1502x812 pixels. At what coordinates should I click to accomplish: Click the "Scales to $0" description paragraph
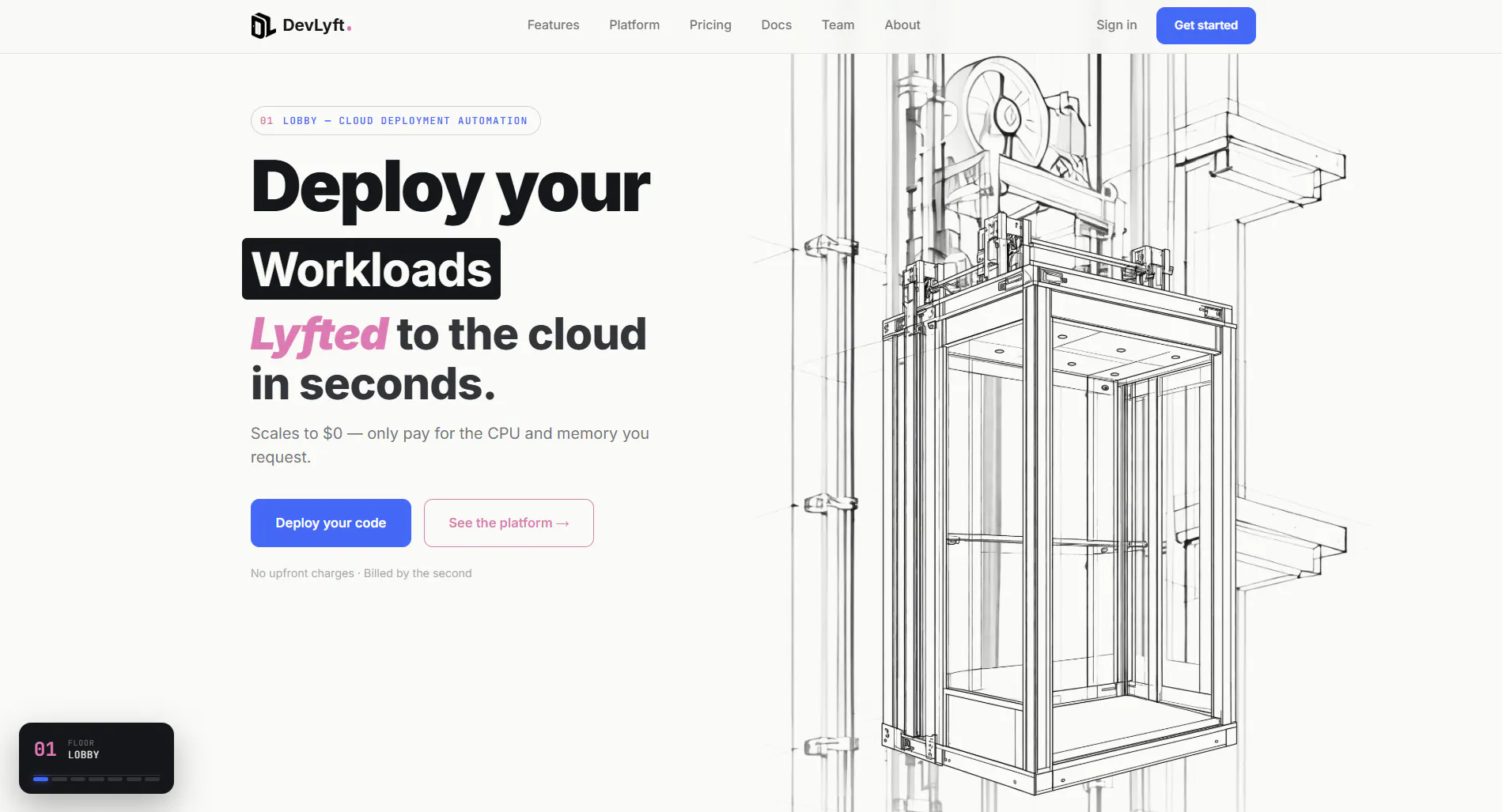450,445
